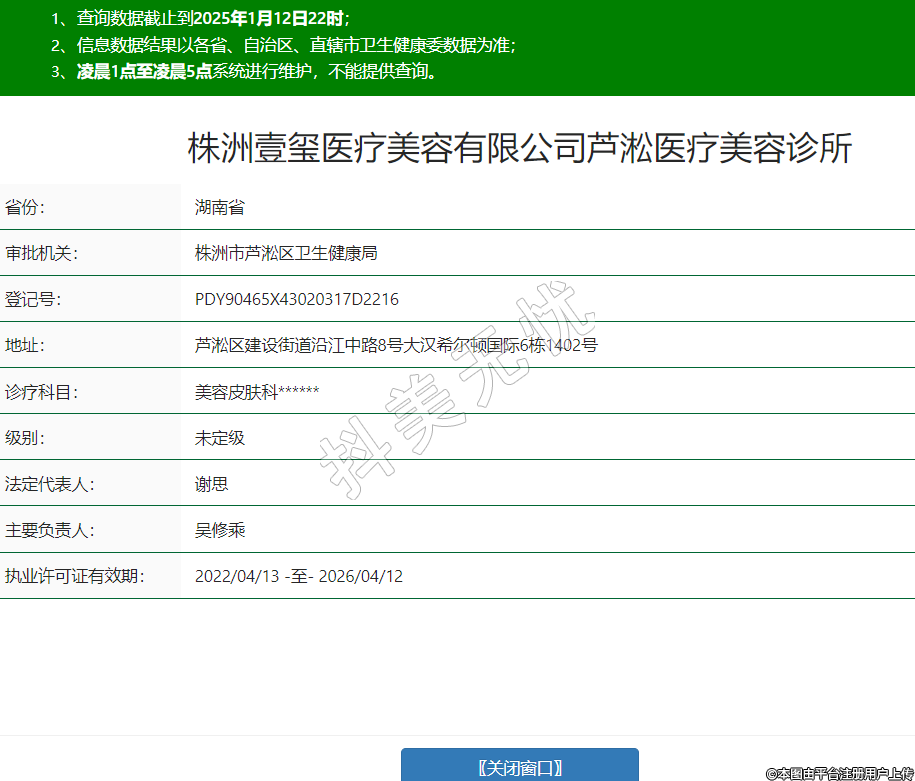Screen dimensions: 915x781
Task: Select the 美容皮肤科****** department value
Action: (257, 392)
